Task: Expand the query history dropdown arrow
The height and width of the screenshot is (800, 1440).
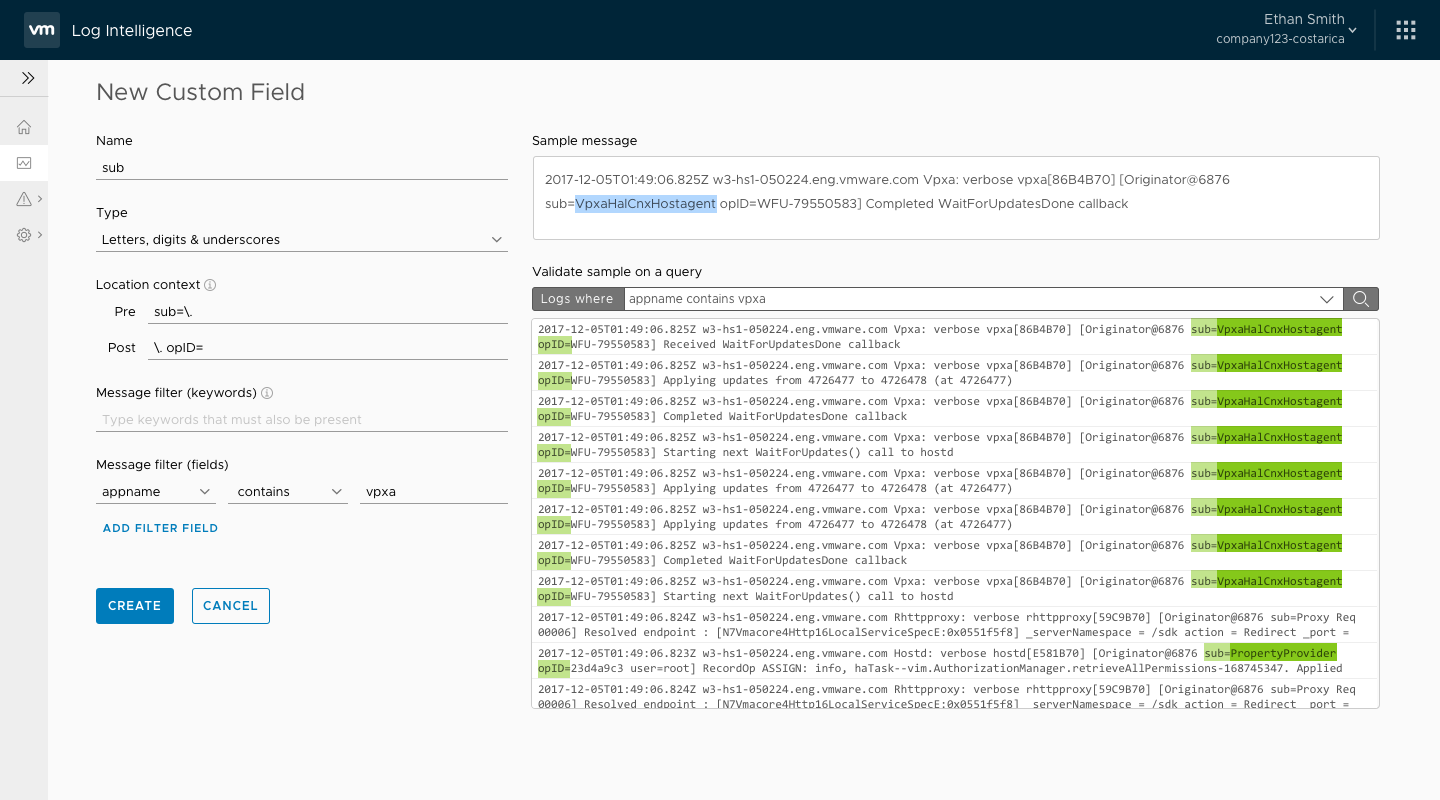Action: [x=1327, y=299]
